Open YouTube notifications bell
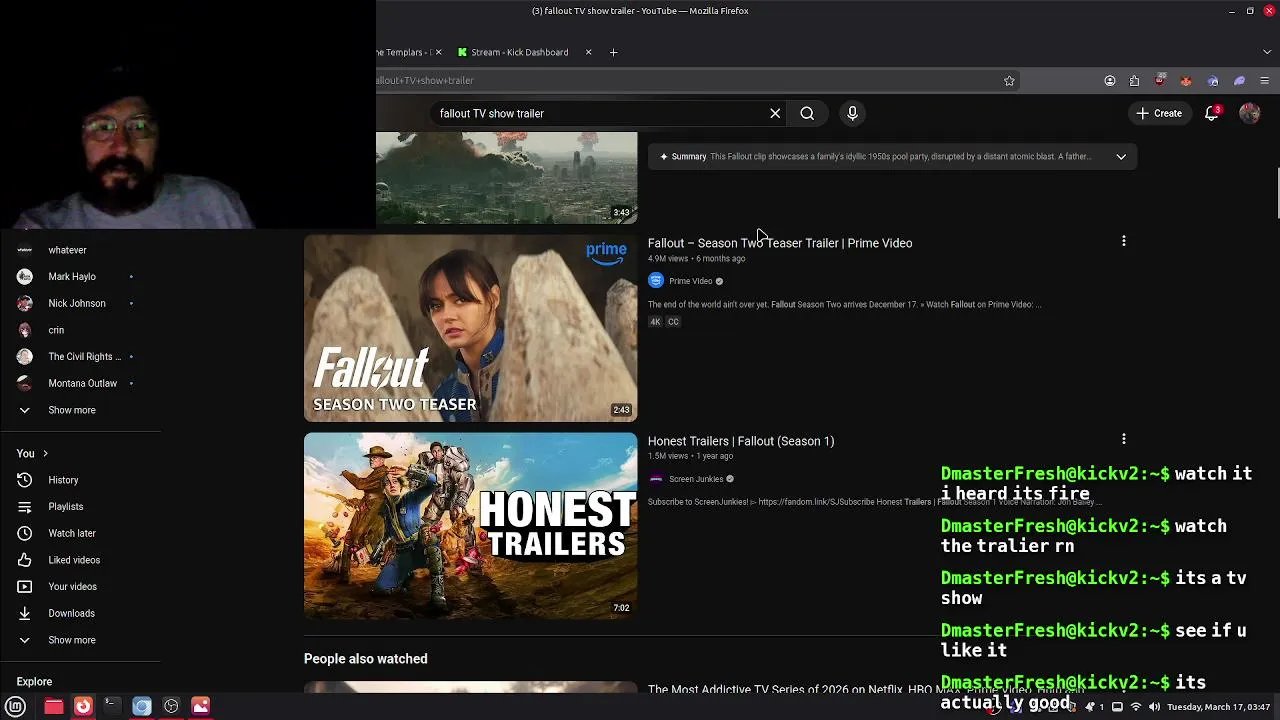1280x720 pixels. [x=1212, y=113]
